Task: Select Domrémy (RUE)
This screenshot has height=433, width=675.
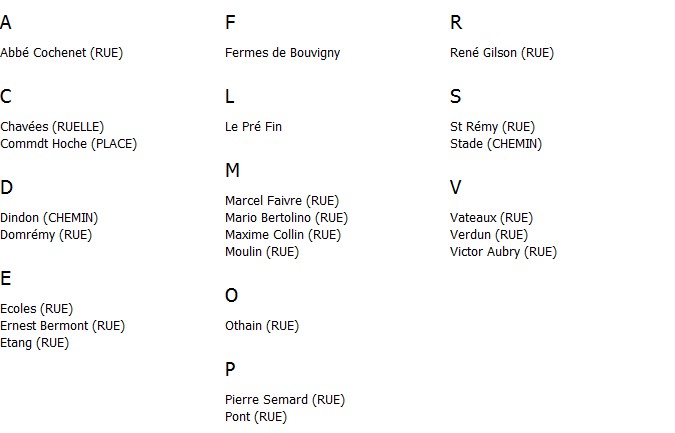Action: coord(46,235)
